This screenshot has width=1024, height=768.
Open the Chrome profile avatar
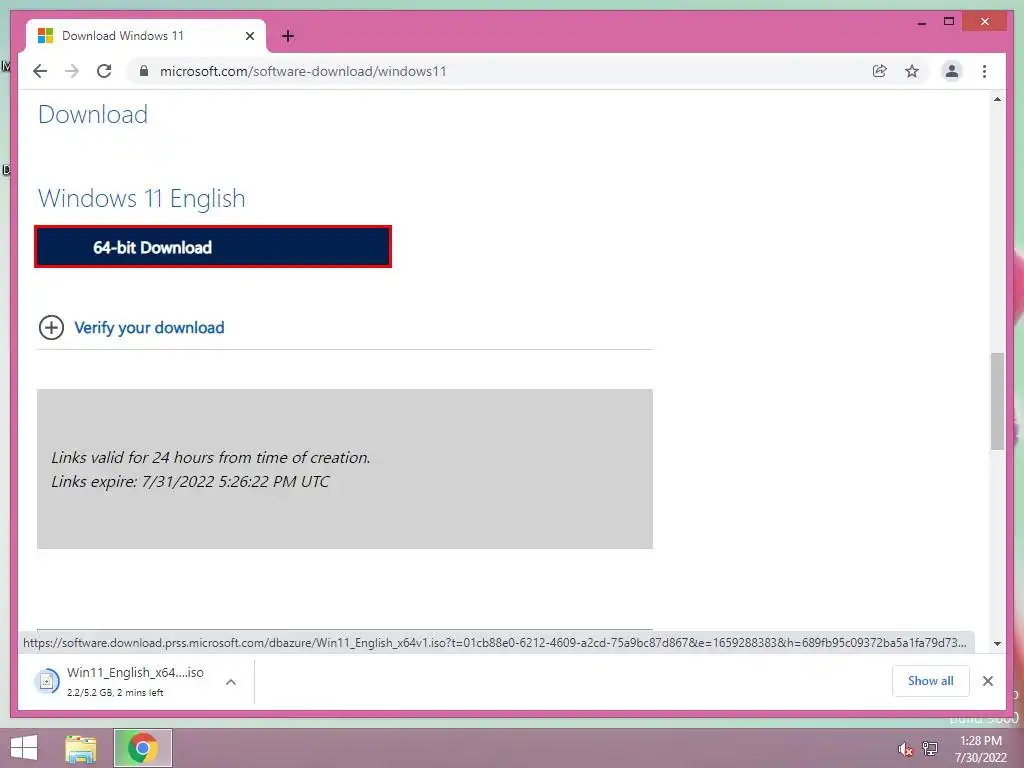952,71
